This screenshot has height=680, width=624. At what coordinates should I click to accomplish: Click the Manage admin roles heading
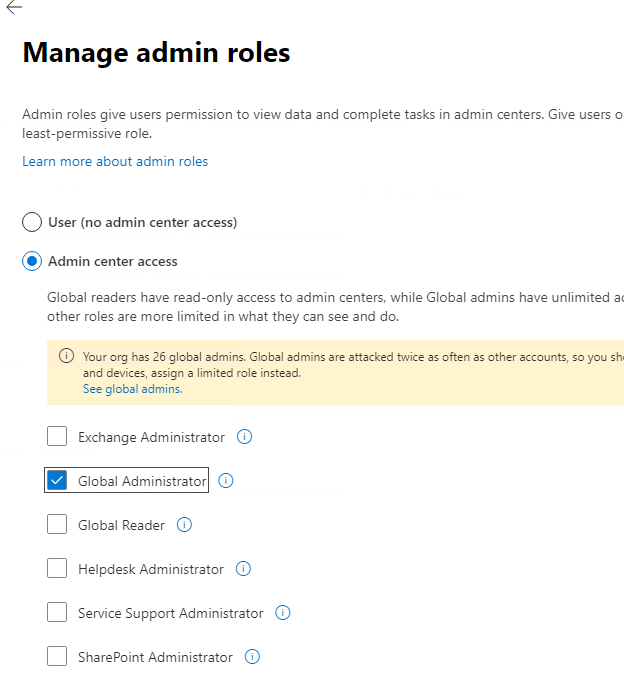(x=156, y=52)
